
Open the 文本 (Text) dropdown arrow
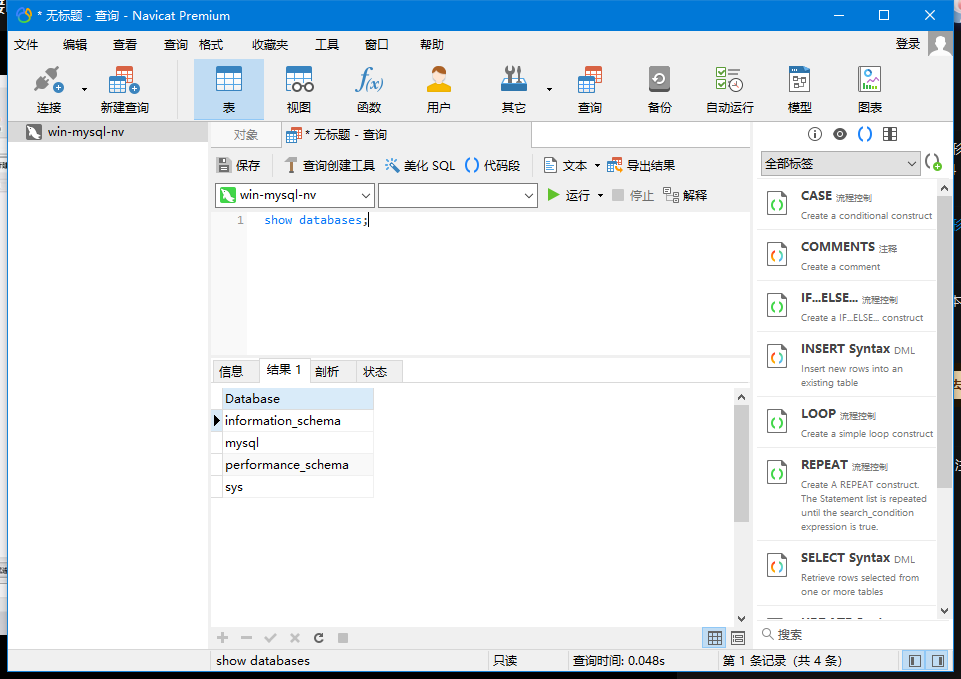coord(597,165)
